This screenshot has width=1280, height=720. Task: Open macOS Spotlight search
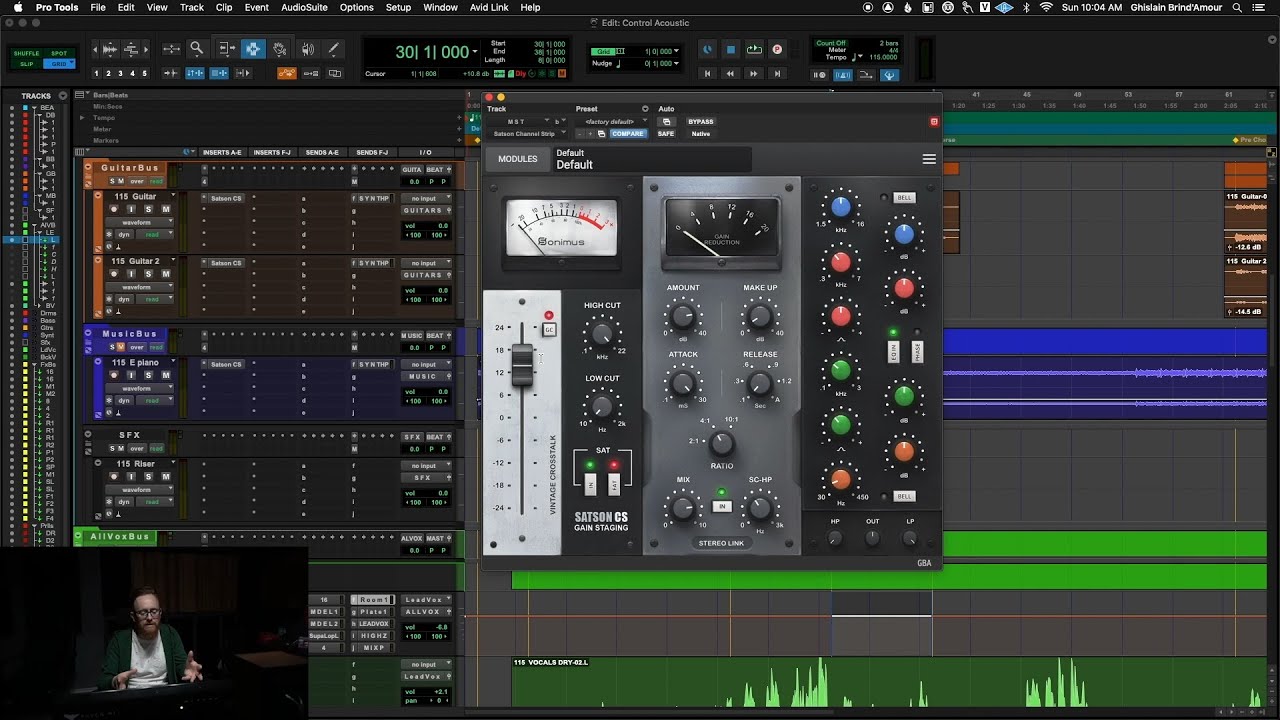[1238, 7]
